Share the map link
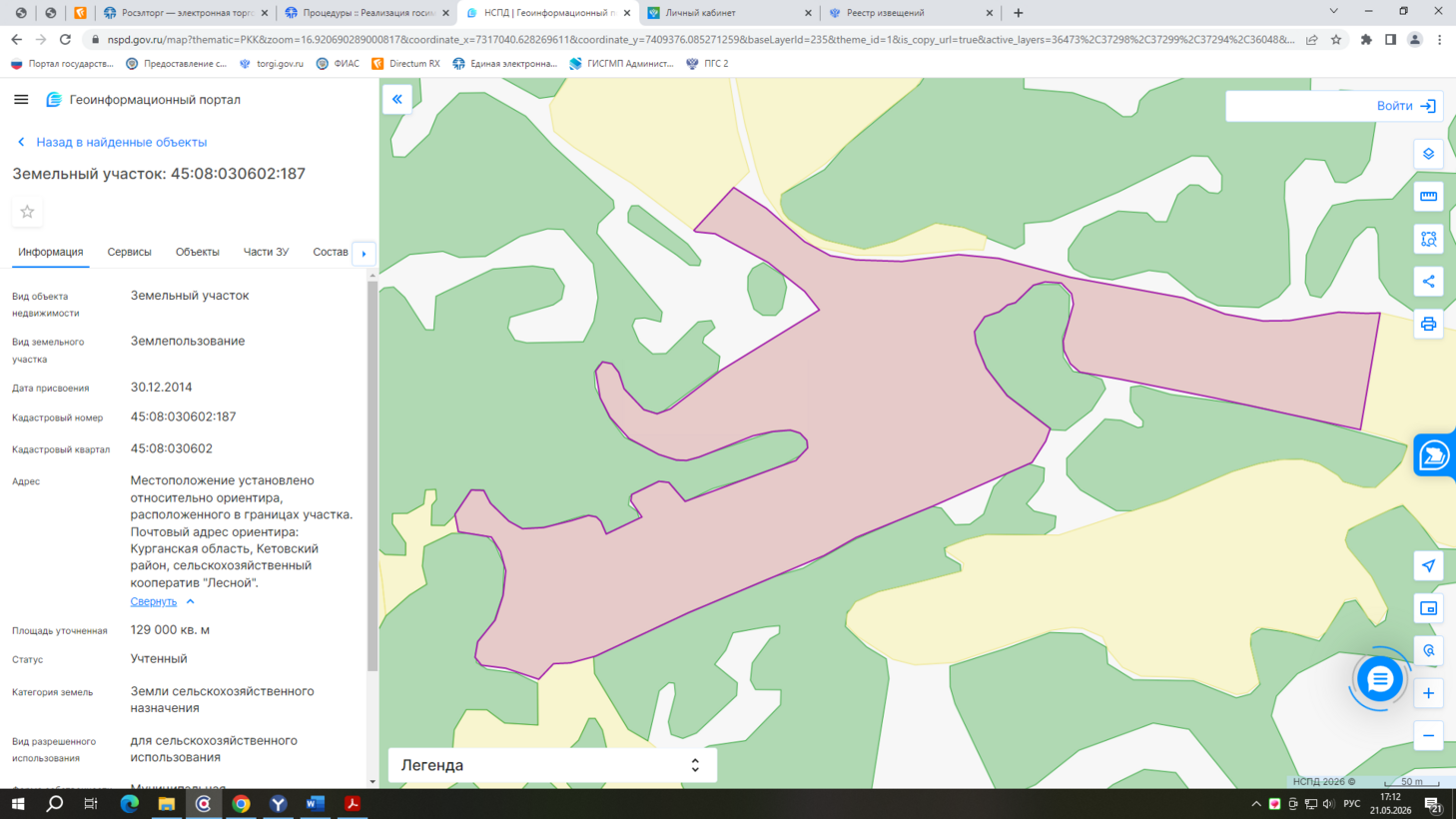The image size is (1456, 819). [1429, 282]
